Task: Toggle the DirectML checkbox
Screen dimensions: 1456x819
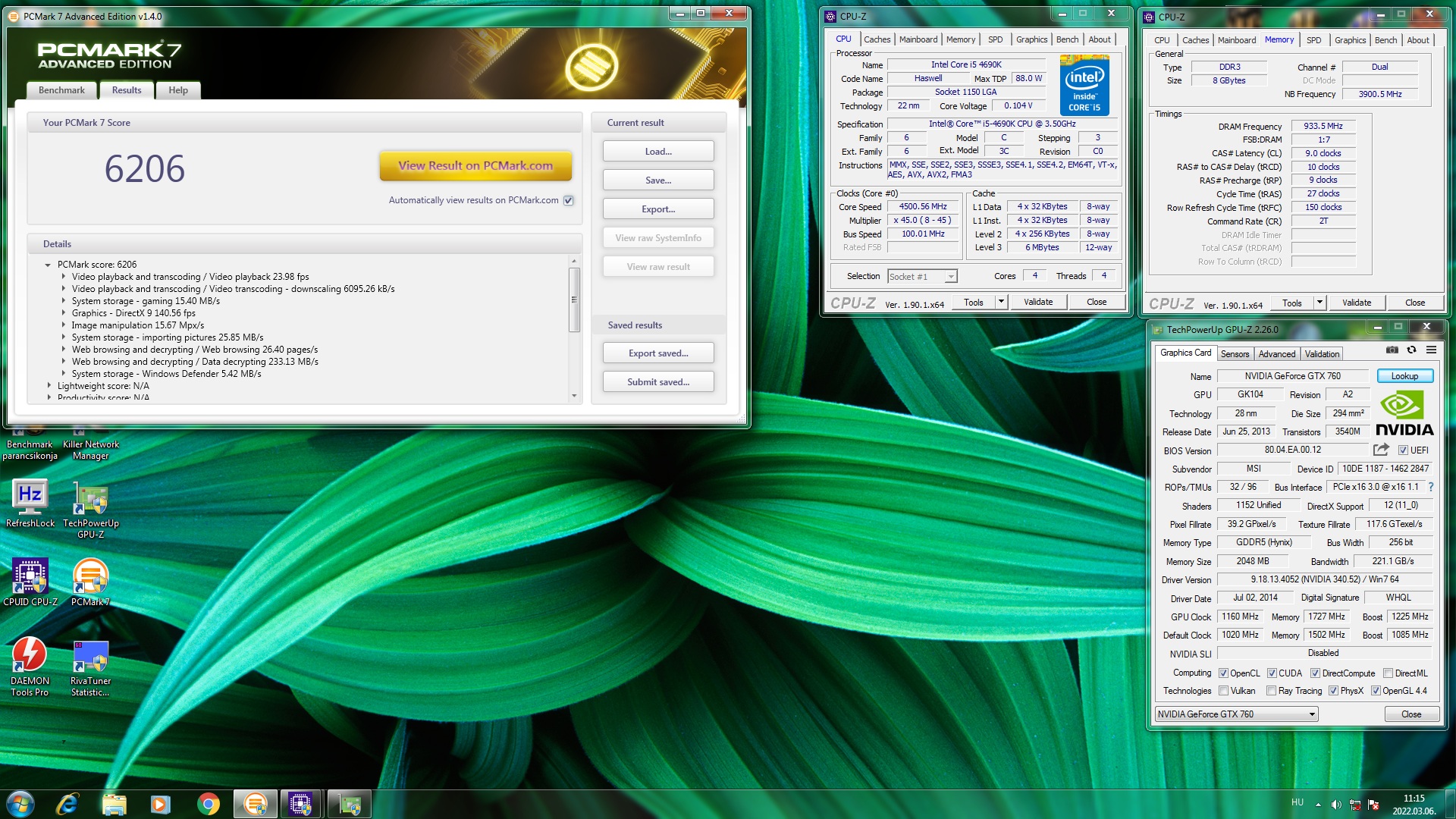Action: (x=1388, y=673)
